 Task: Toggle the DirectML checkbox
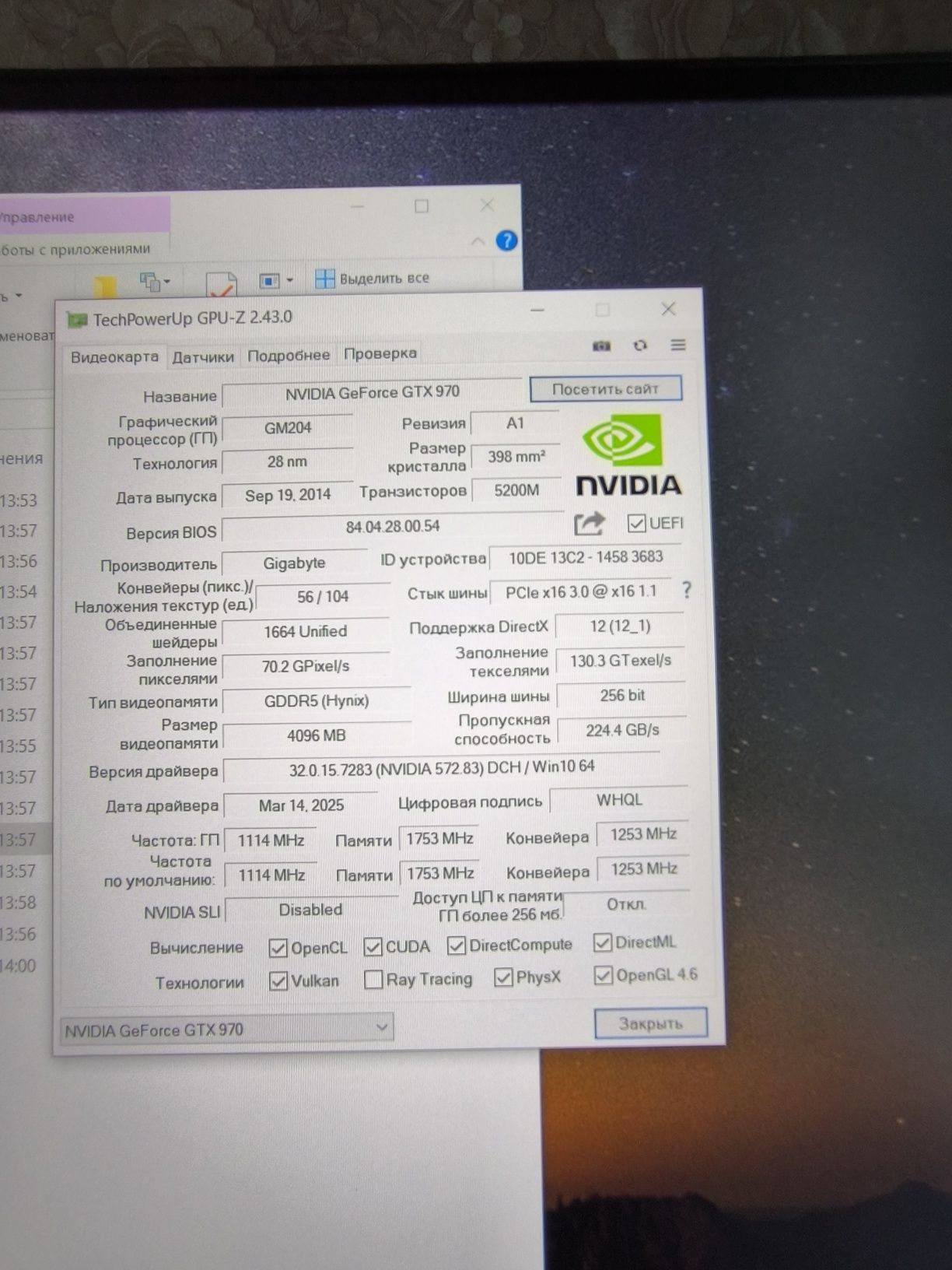pos(602,943)
